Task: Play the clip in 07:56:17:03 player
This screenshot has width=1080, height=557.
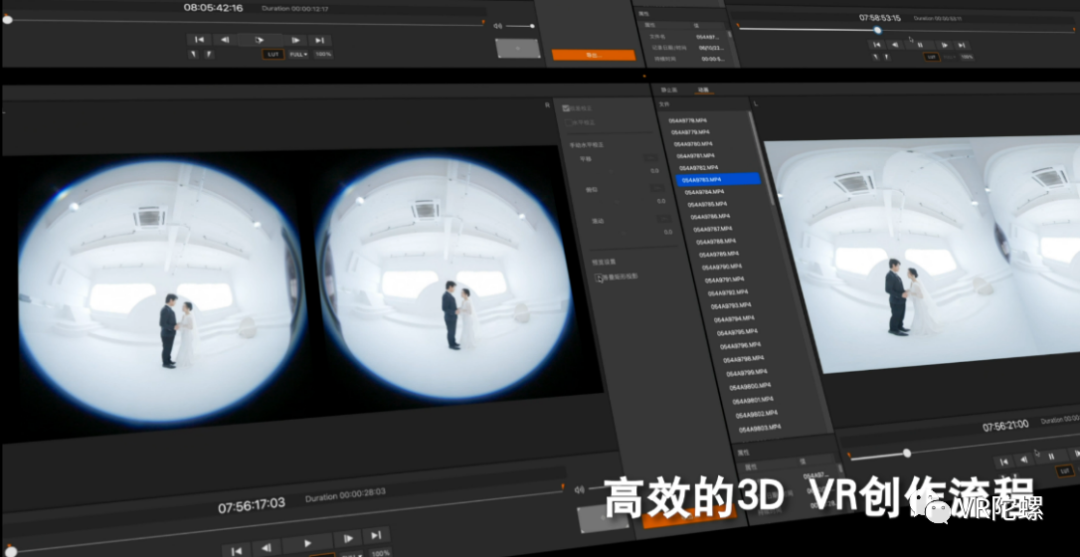Action: tap(308, 543)
